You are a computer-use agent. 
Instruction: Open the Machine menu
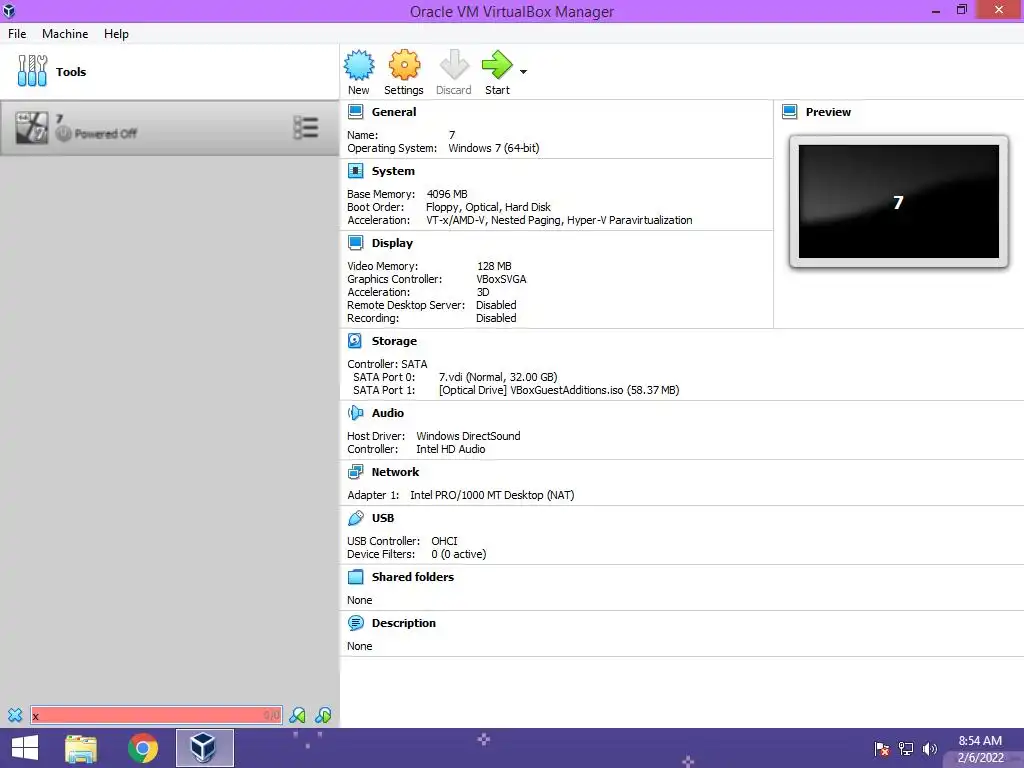pos(65,33)
